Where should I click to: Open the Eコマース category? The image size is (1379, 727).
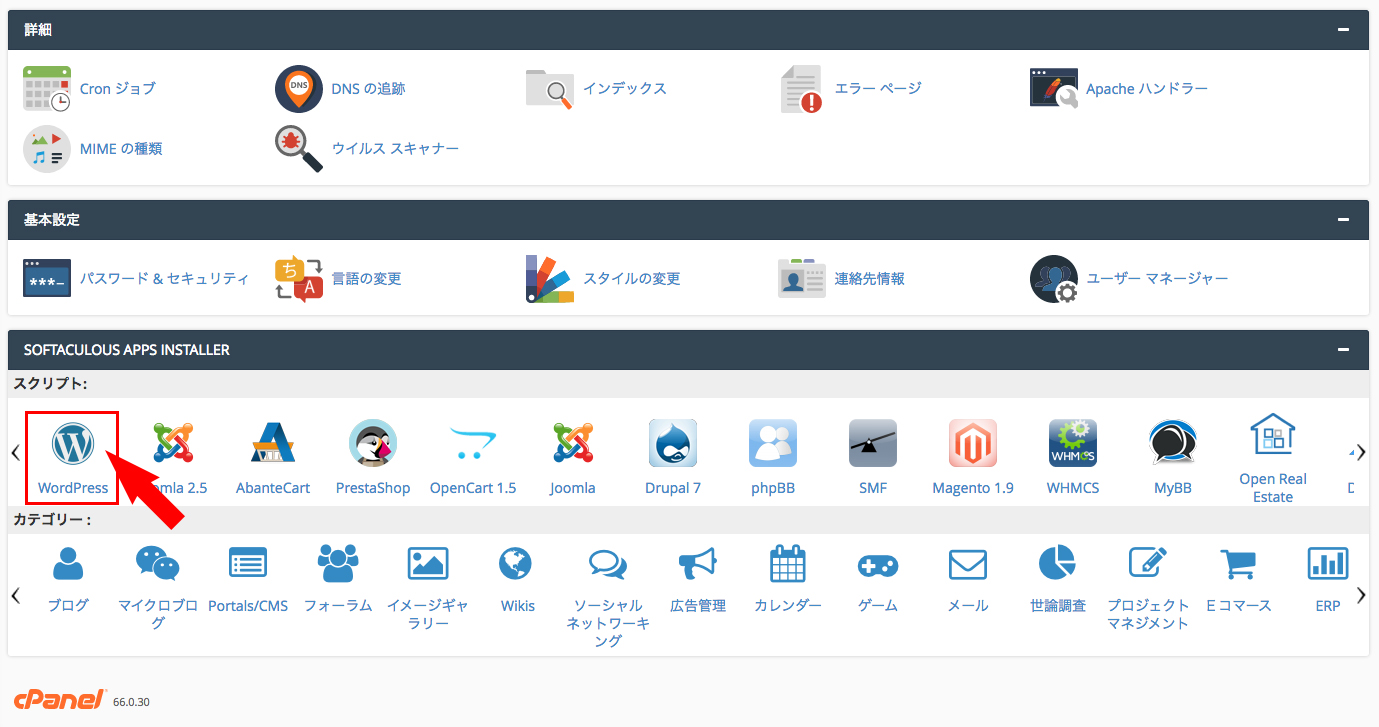[x=1237, y=562]
